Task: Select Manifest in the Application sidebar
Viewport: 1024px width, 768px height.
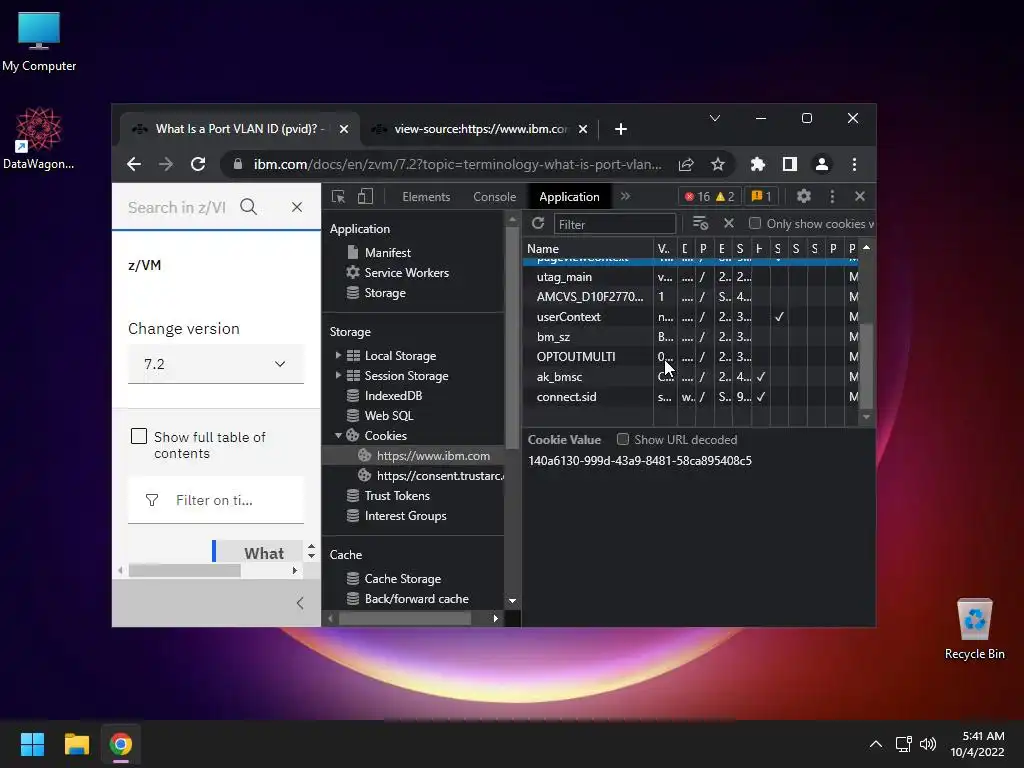Action: tap(387, 252)
